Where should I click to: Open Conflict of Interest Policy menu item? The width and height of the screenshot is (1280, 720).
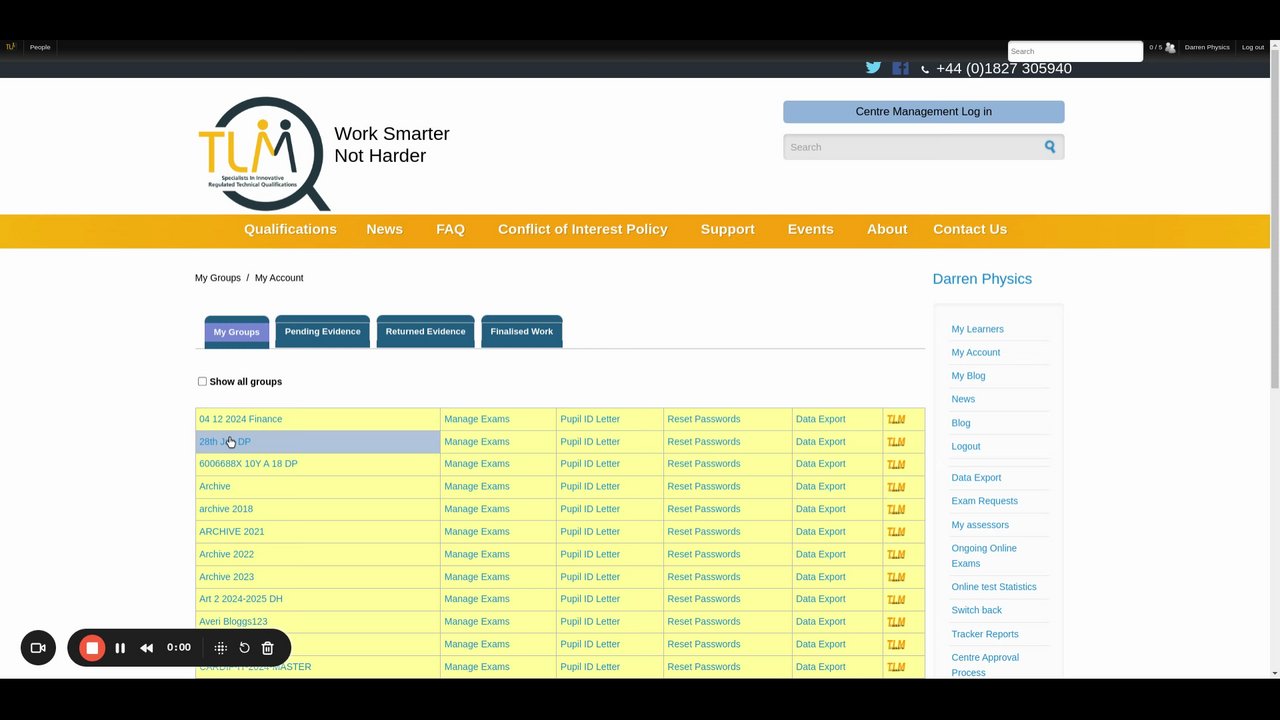point(583,229)
